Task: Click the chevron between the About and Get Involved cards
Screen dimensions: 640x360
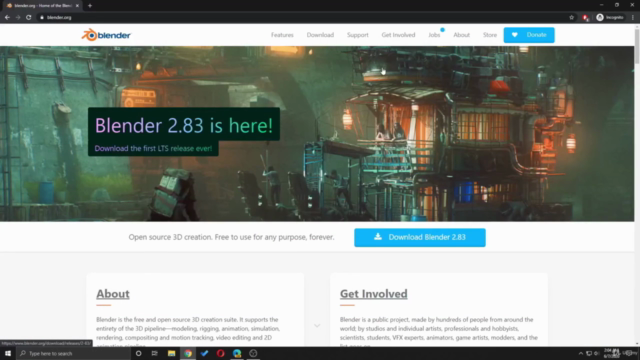Action: [x=317, y=326]
